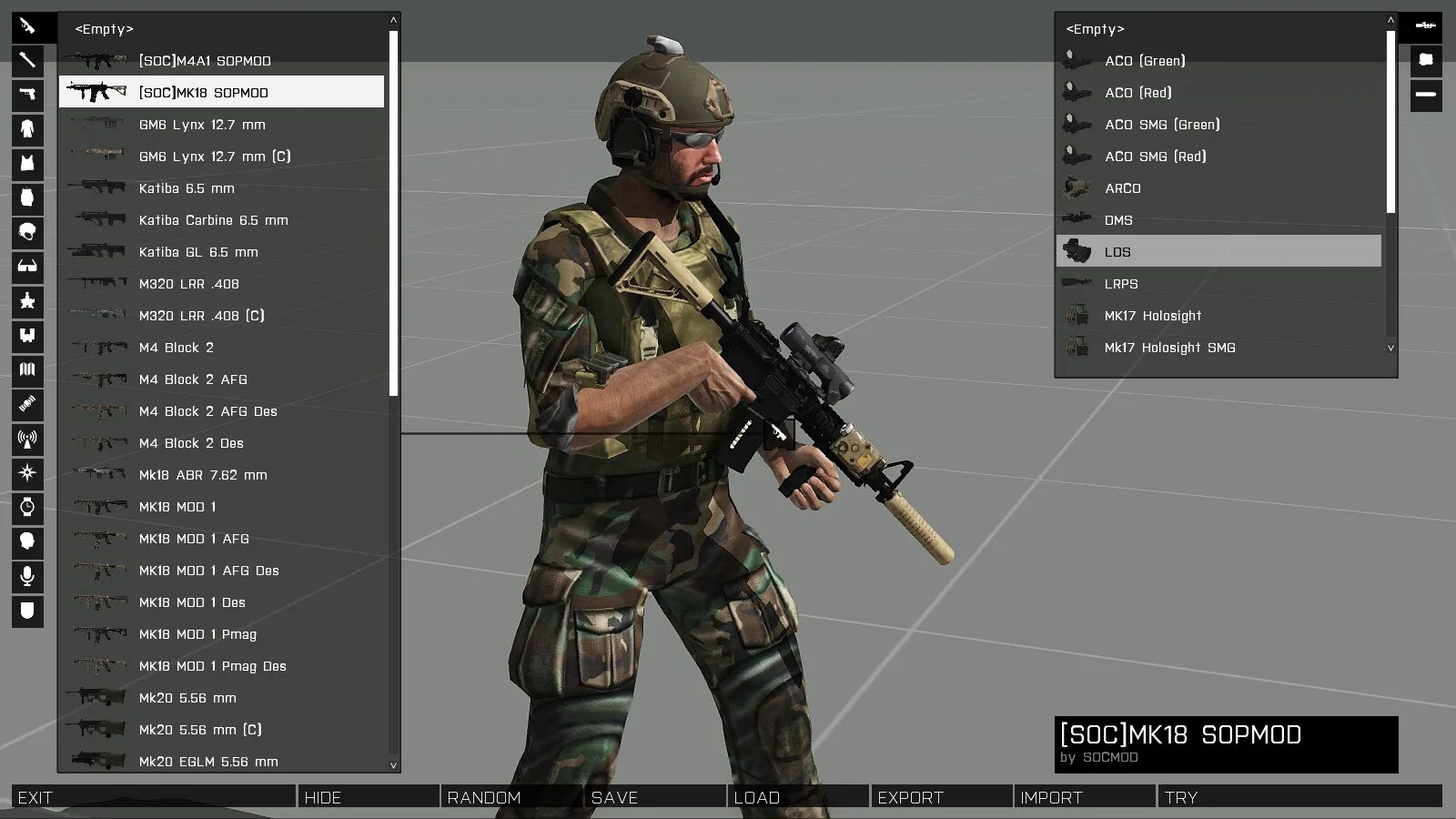The height and width of the screenshot is (819, 1456).
Task: Open the goggles facewear category
Action: point(27,267)
